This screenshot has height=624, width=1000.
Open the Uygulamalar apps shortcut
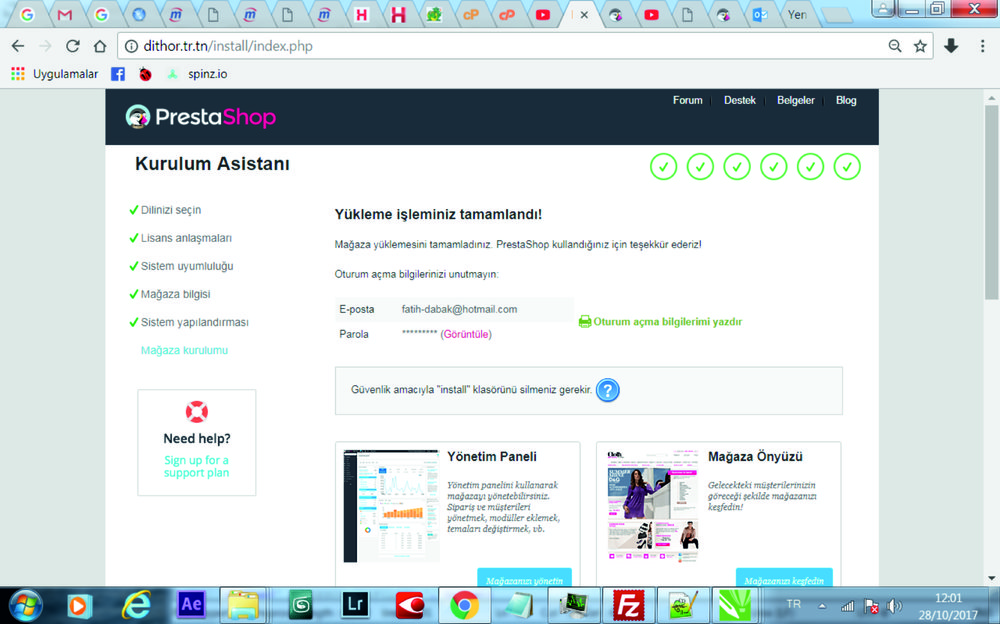55,74
